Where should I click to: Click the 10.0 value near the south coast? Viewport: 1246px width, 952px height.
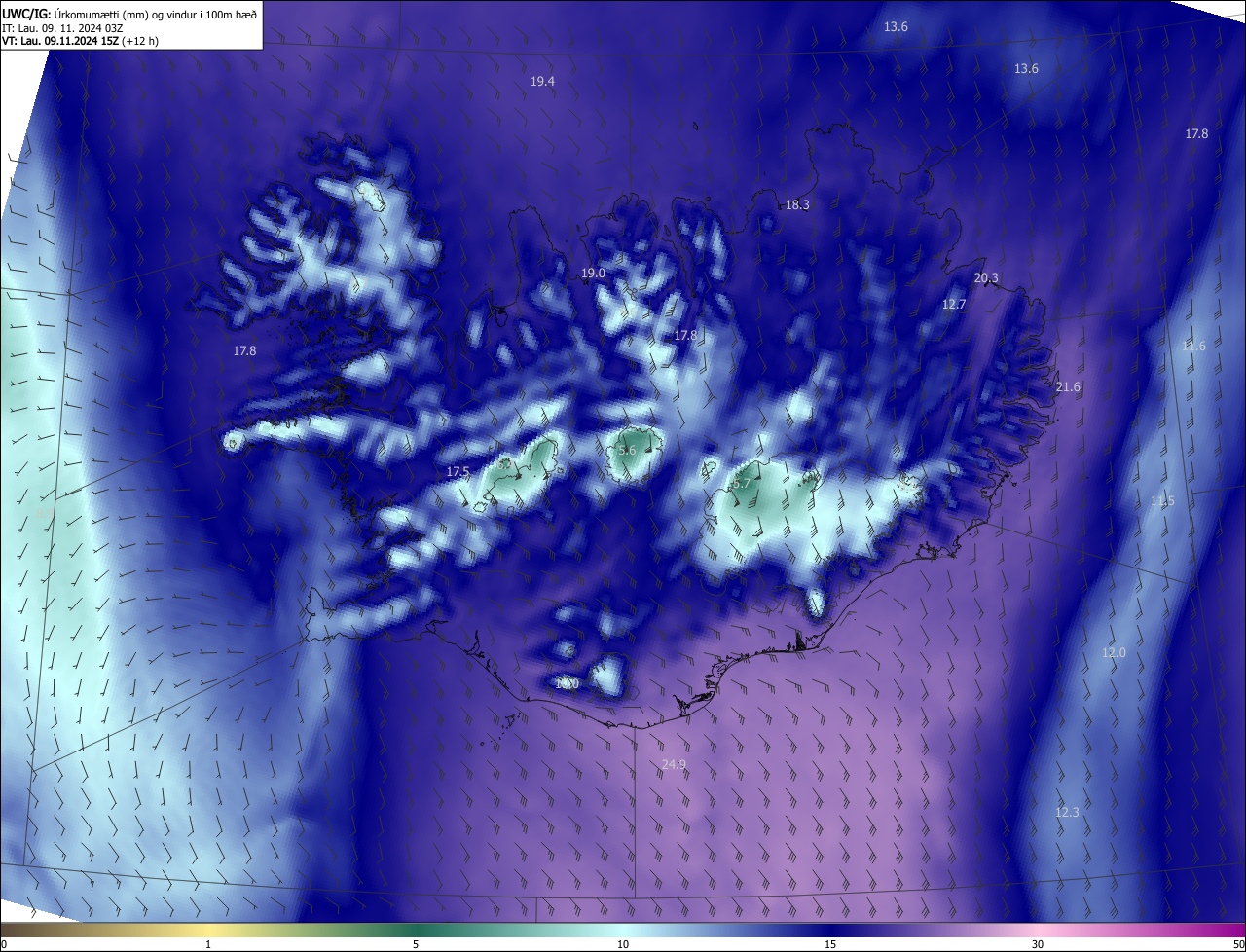[567, 684]
